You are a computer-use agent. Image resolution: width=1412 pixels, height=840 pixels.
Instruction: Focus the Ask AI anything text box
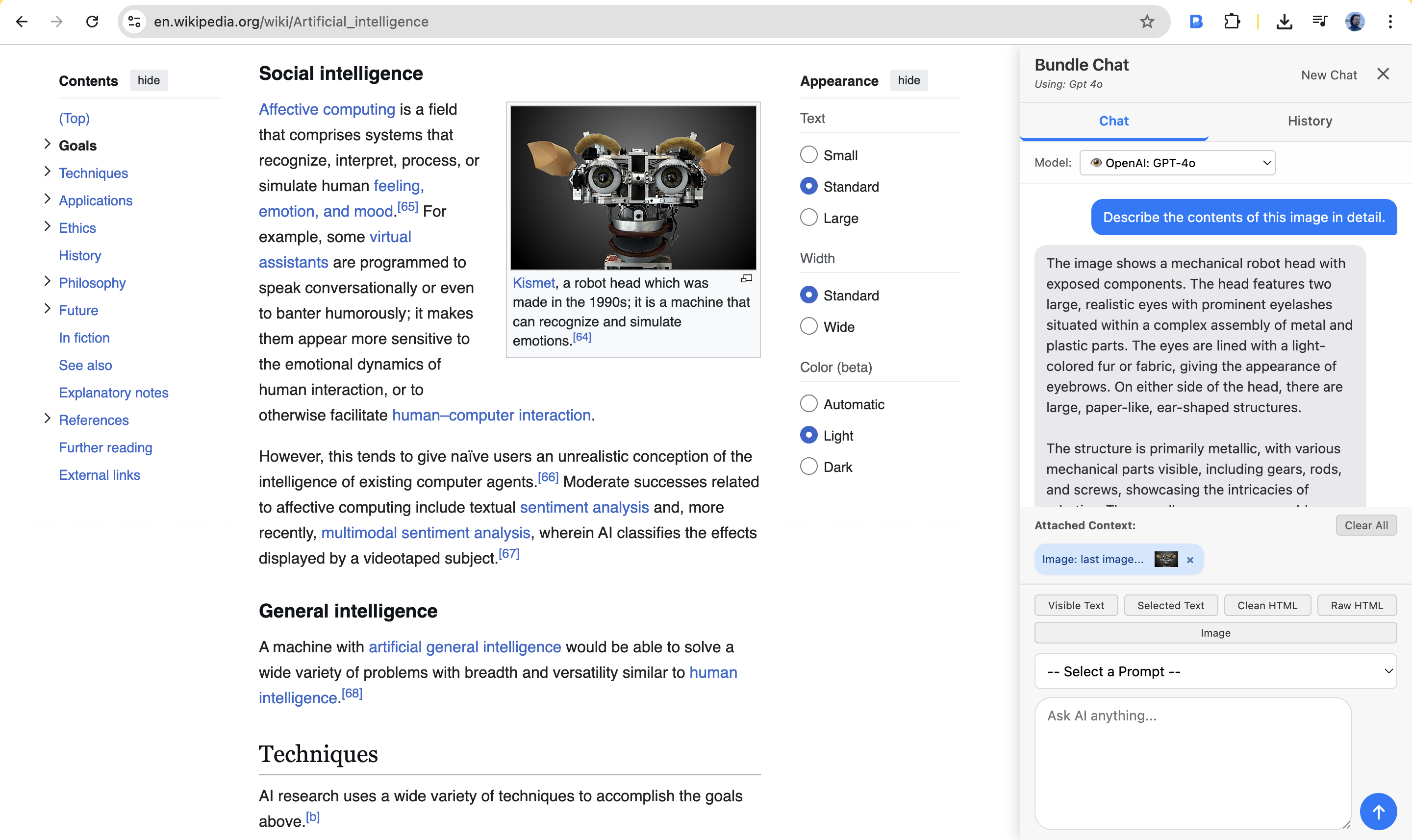[x=1193, y=763]
